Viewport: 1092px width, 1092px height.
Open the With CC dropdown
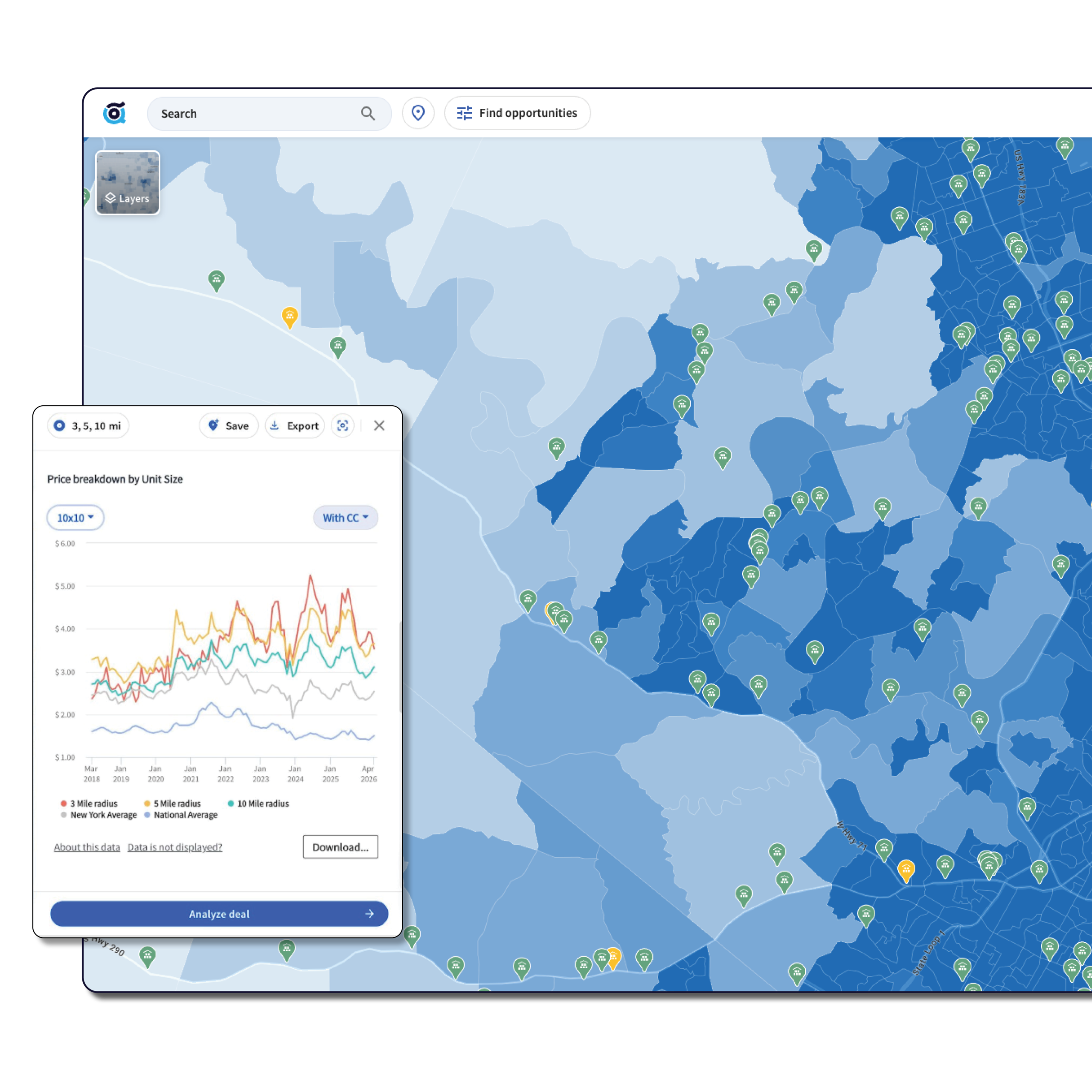(346, 518)
